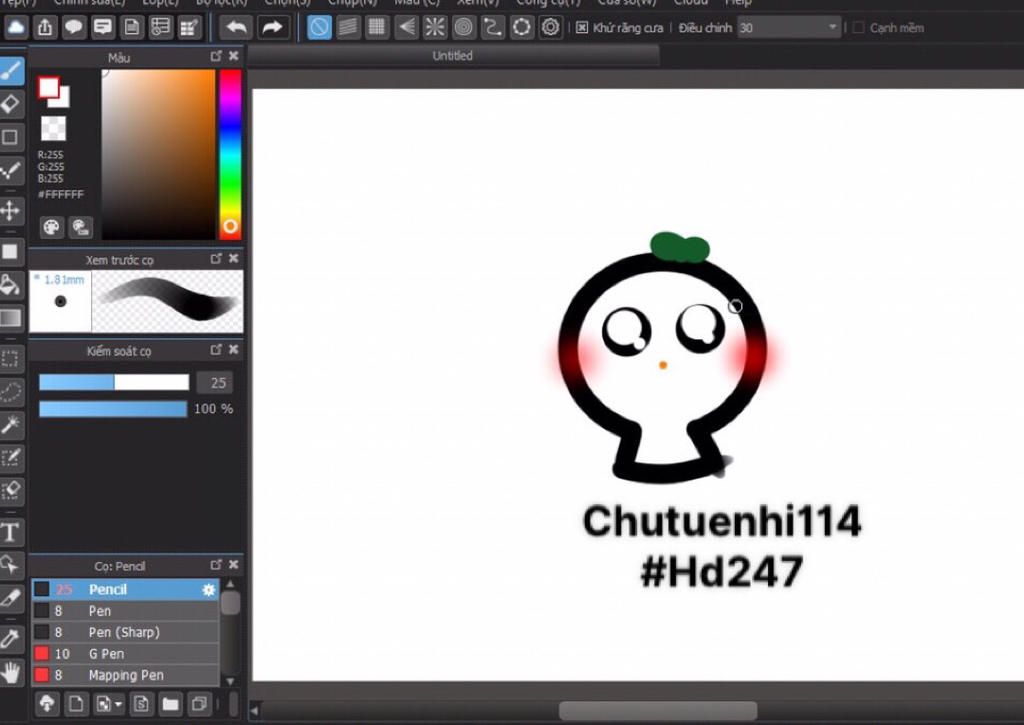
Task: Adjust the brush size slider
Action: [x=114, y=382]
